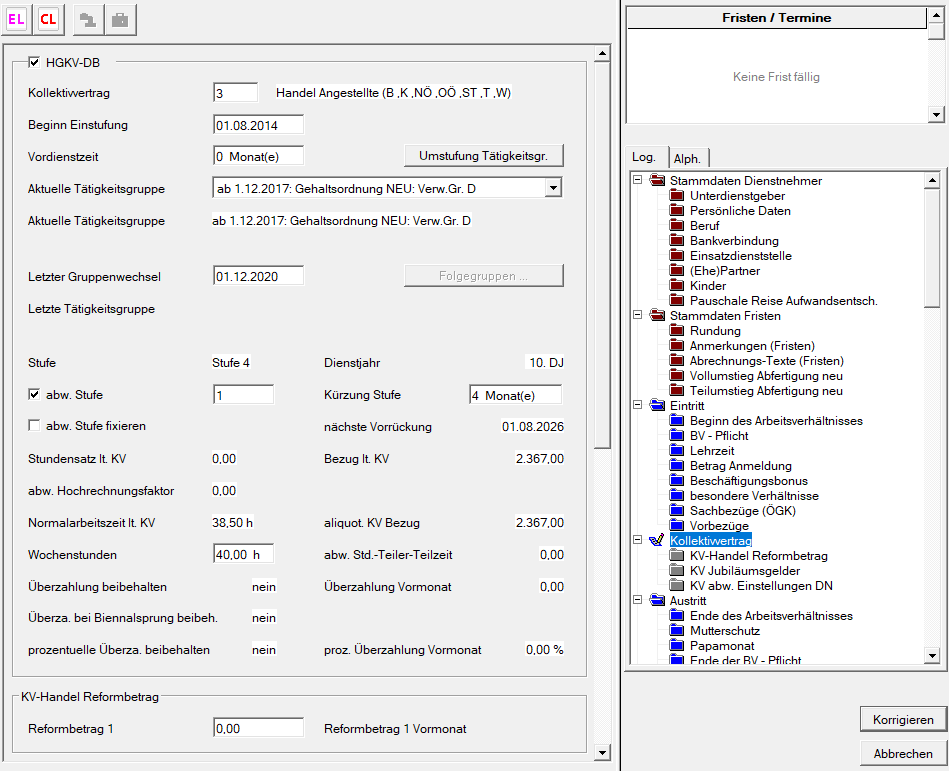The image size is (949, 771).
Task: Collapse the Stammdaten Dienstnehmer tree node
Action: pyautogui.click(x=636, y=181)
